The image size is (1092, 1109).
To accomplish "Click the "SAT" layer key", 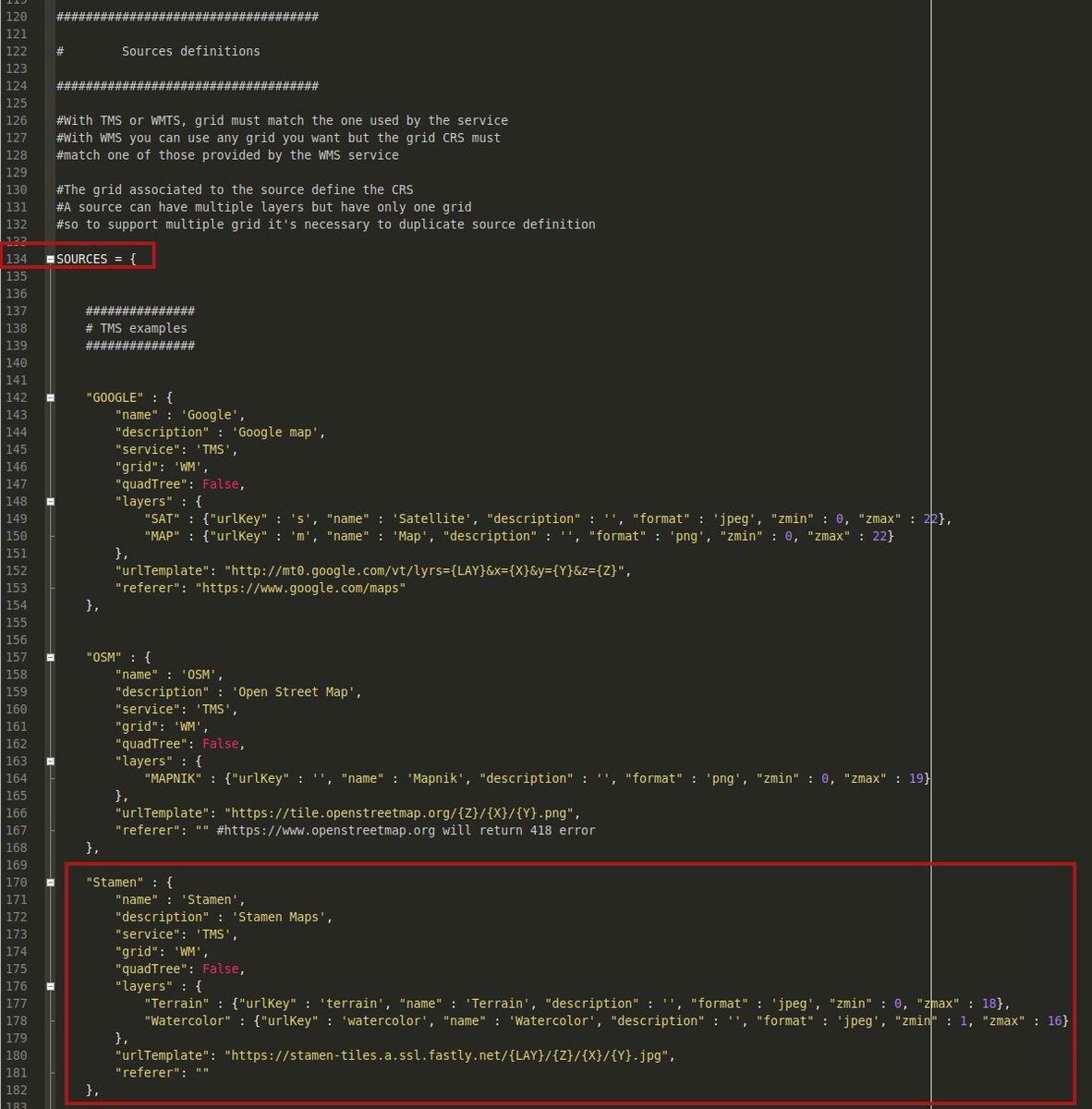I will point(163,518).
